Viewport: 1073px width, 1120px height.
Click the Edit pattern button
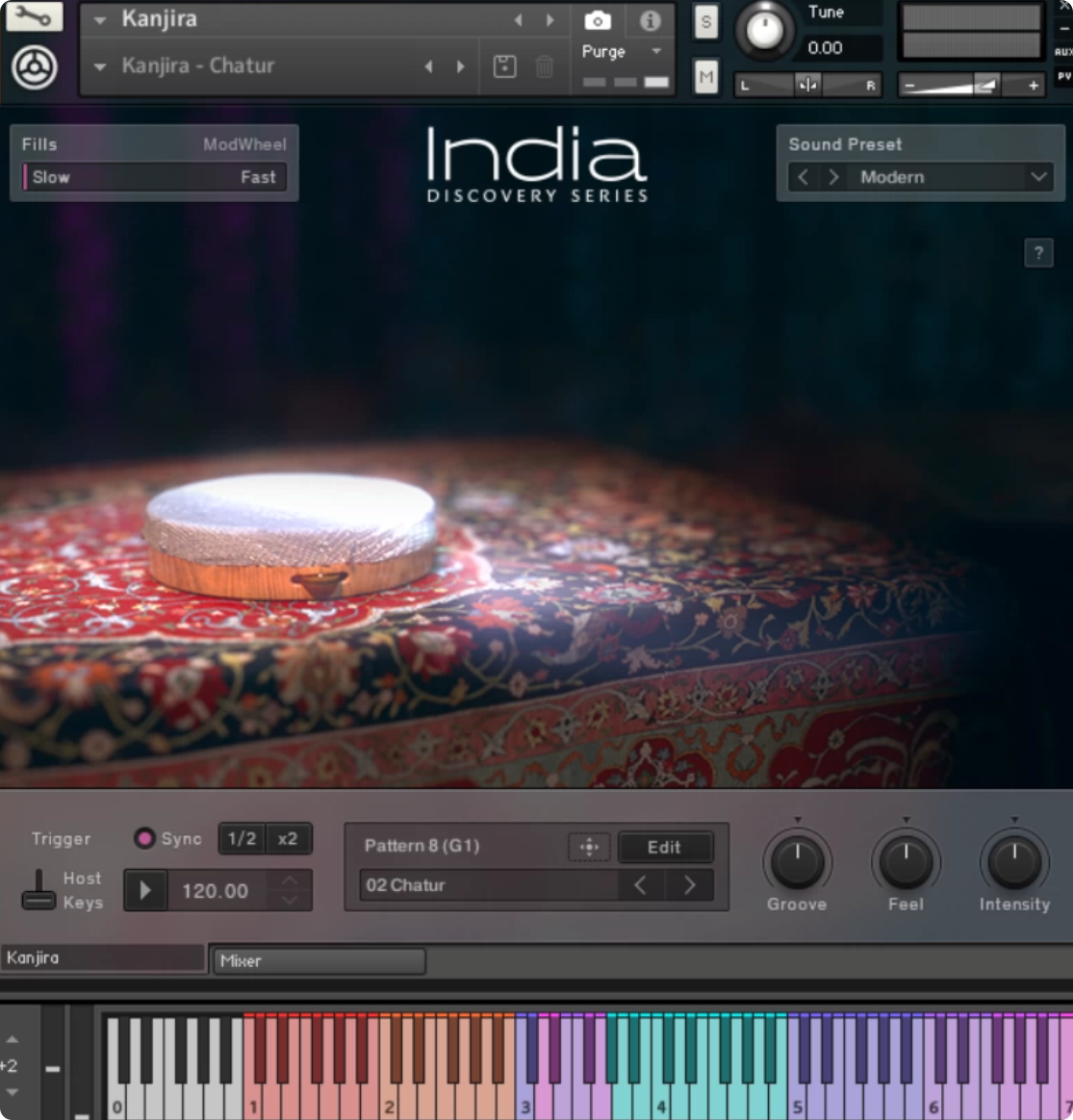click(x=664, y=847)
